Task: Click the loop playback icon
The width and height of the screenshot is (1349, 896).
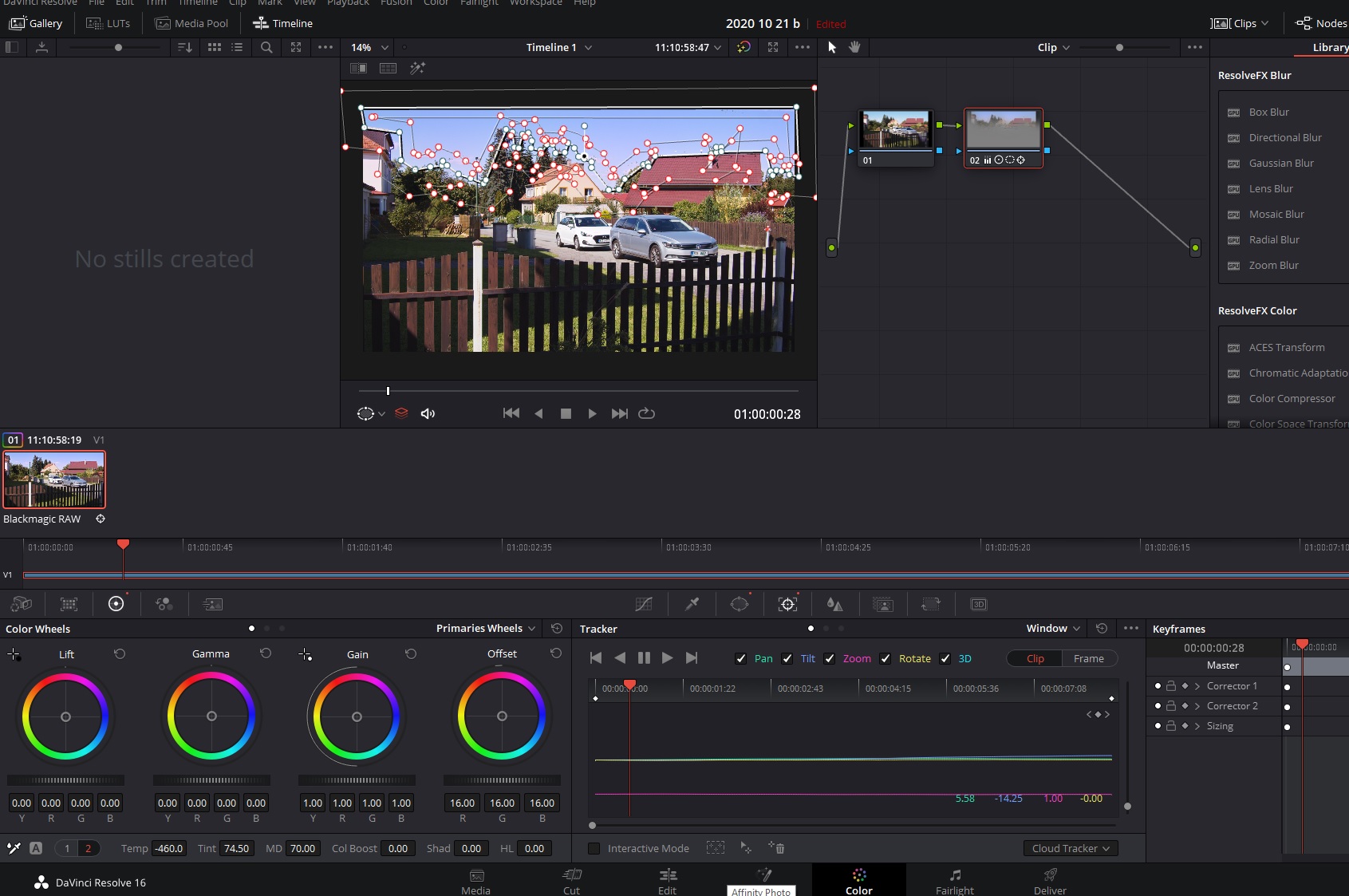Action: (x=646, y=413)
